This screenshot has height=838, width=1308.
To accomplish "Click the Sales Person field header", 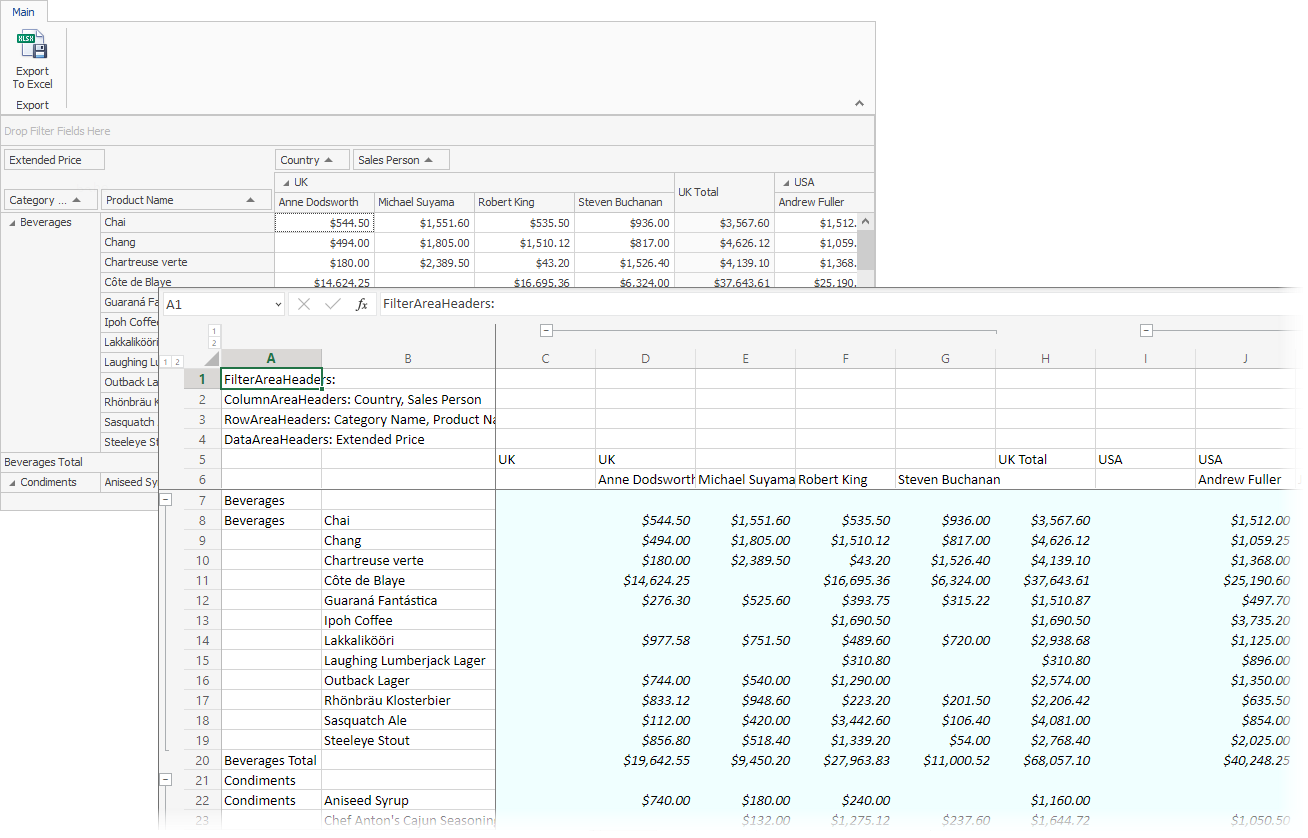I will point(401,160).
